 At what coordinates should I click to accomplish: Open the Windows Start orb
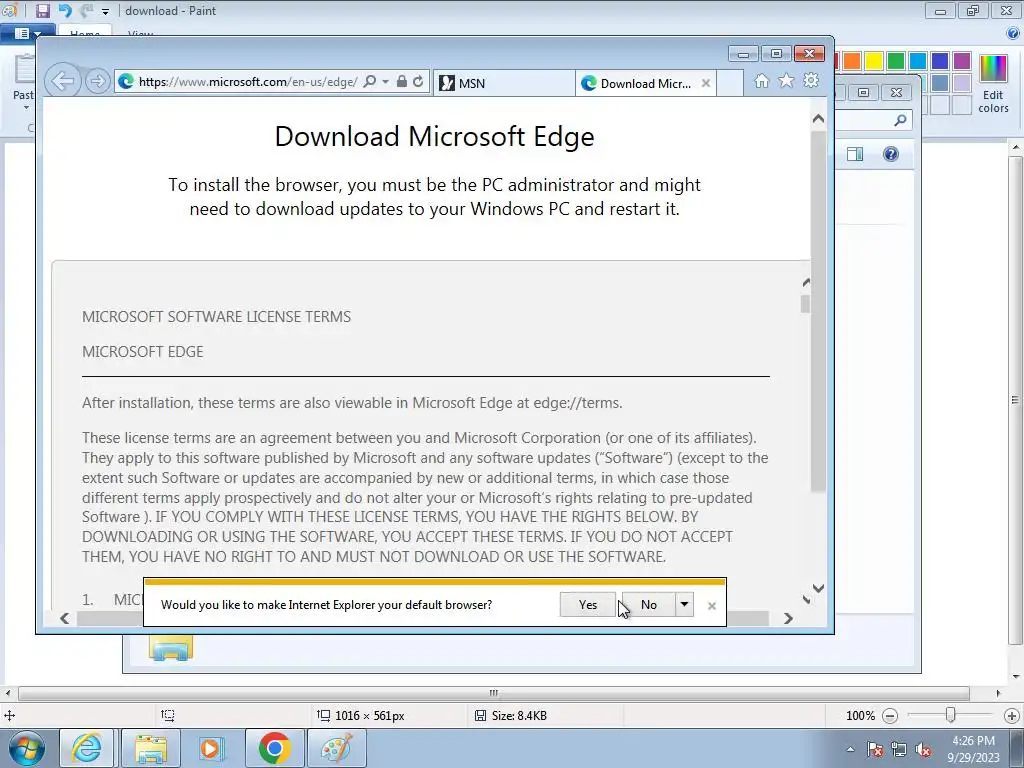click(x=27, y=748)
